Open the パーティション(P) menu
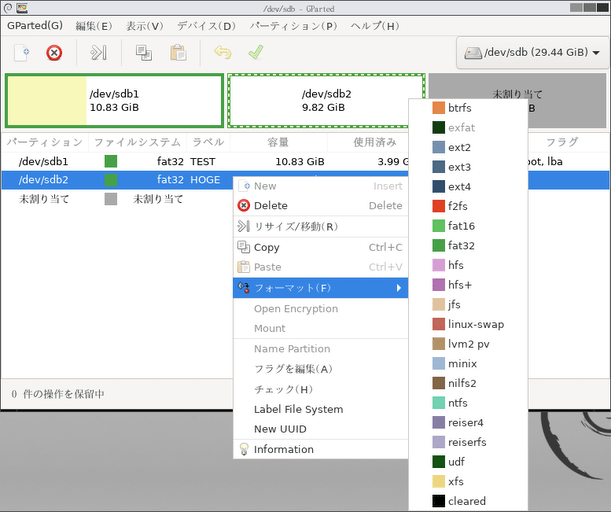 pyautogui.click(x=293, y=26)
